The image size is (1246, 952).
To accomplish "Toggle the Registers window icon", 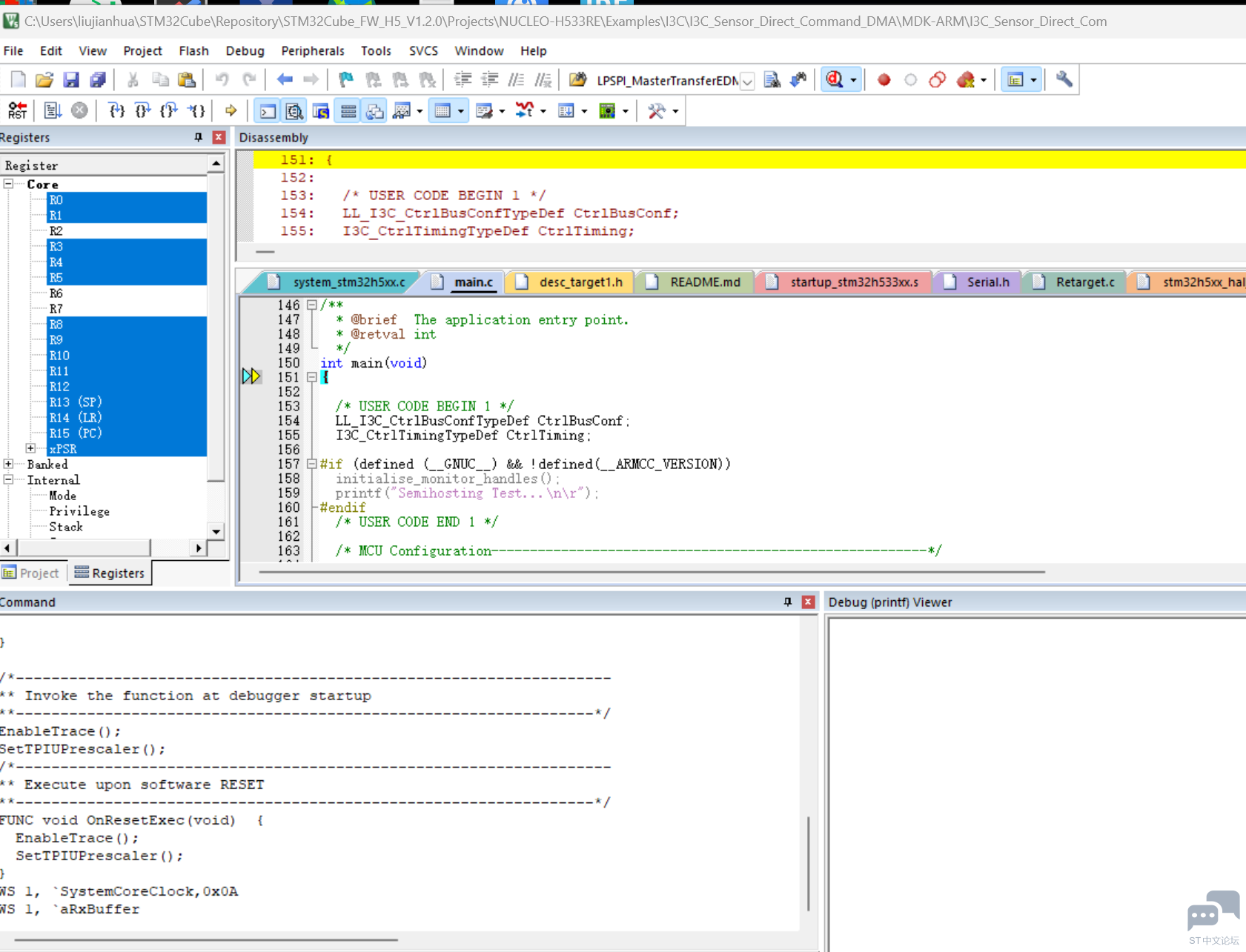I will pyautogui.click(x=348, y=110).
